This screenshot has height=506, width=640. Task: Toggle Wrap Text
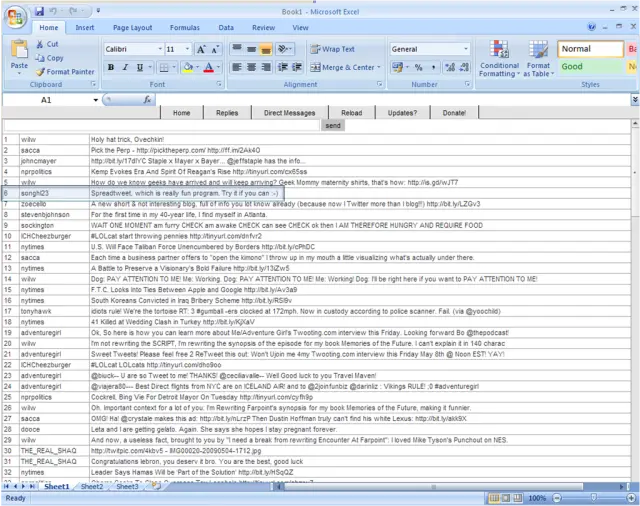331,49
